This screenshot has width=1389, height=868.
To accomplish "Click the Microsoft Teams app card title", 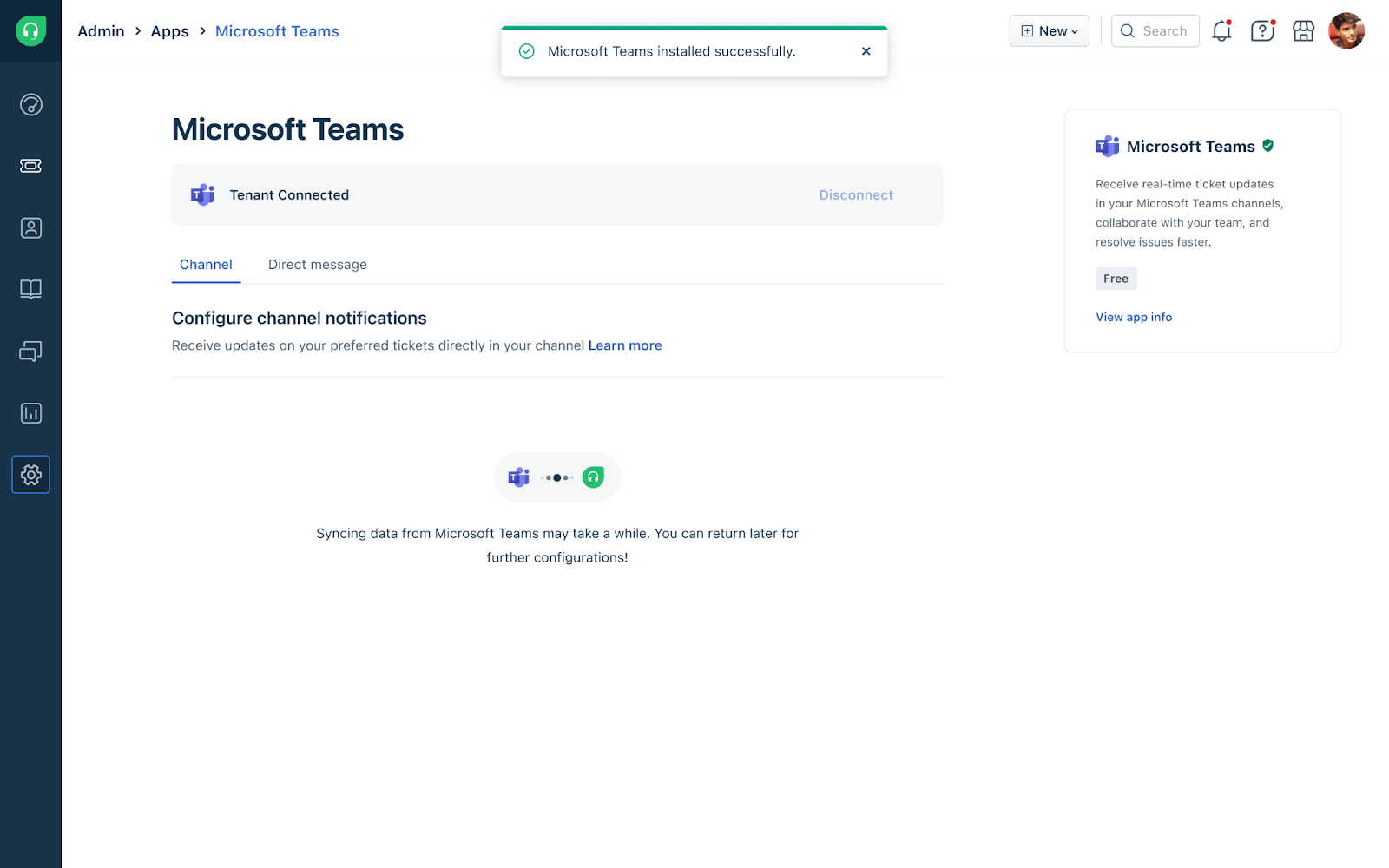I will coord(1190,147).
